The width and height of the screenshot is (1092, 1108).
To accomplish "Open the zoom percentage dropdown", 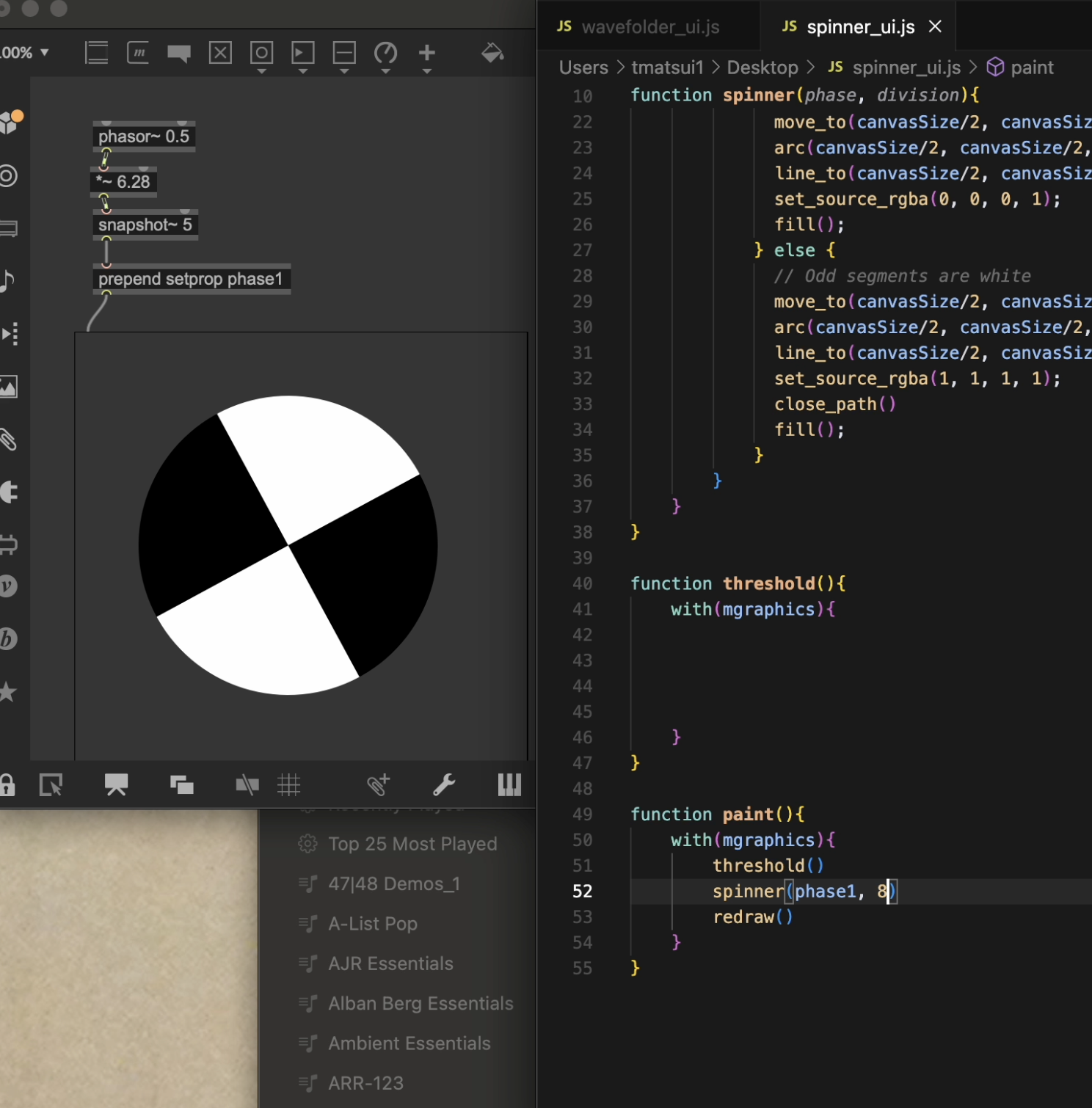I will (x=25, y=53).
